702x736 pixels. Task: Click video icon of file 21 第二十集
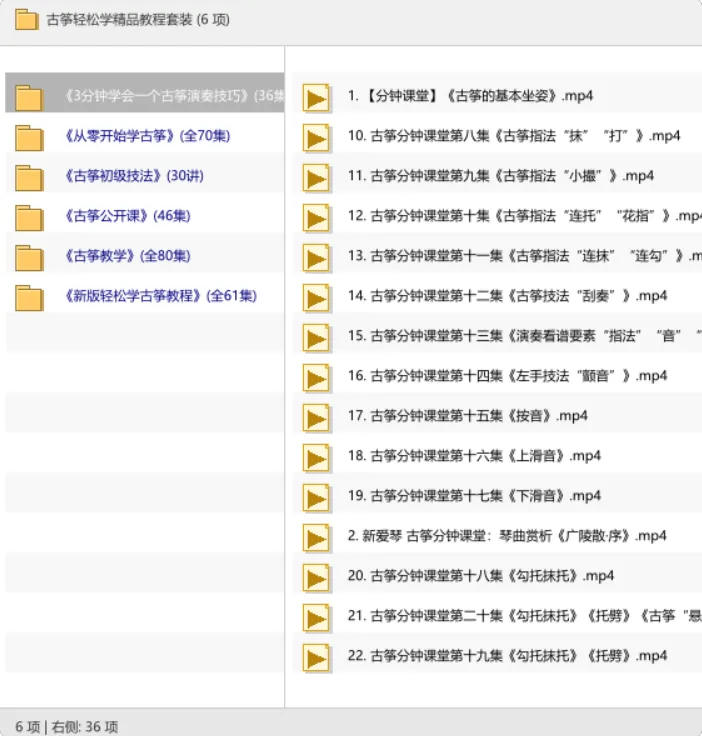316,618
